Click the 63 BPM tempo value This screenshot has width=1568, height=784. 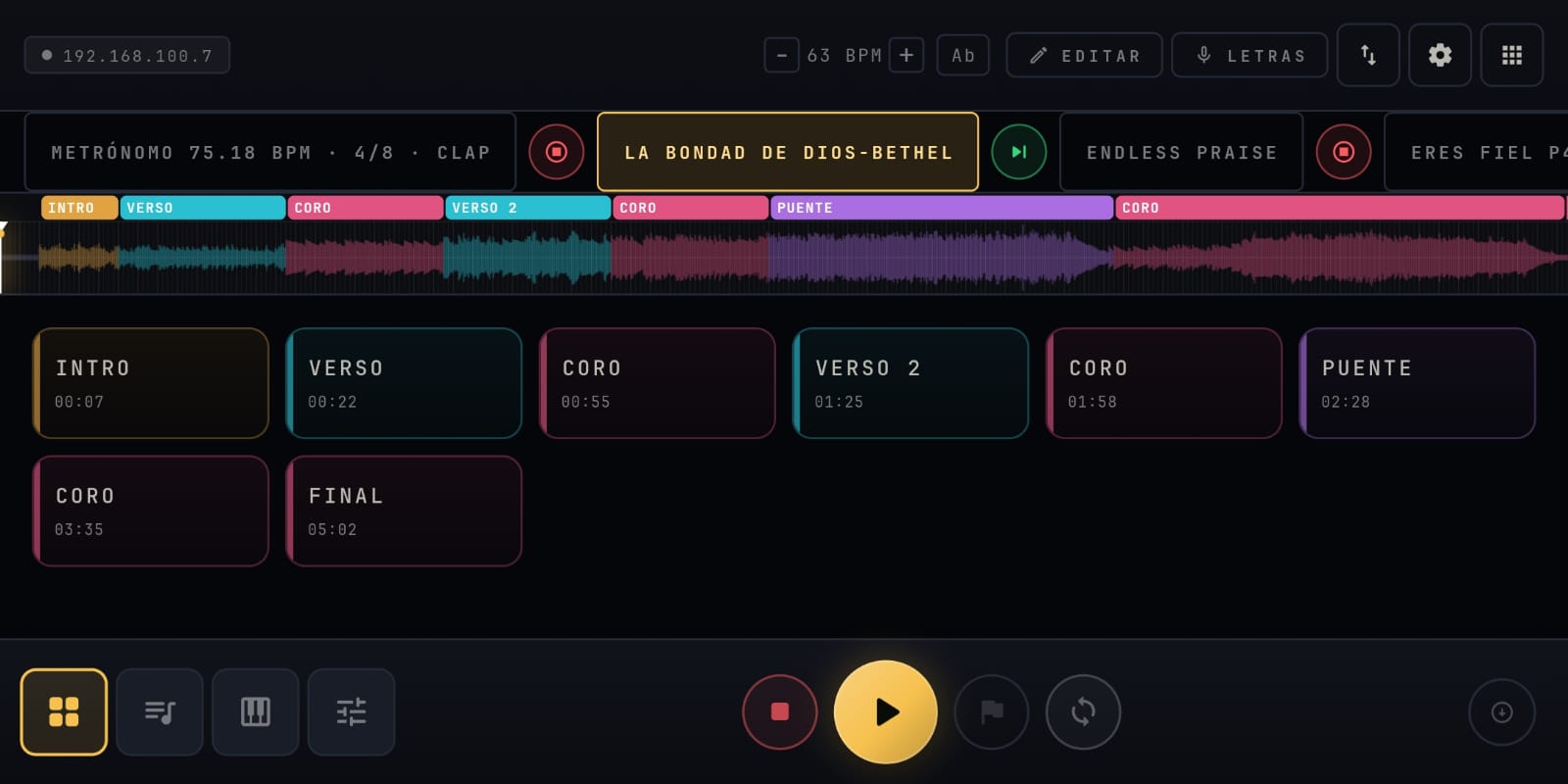coord(844,56)
